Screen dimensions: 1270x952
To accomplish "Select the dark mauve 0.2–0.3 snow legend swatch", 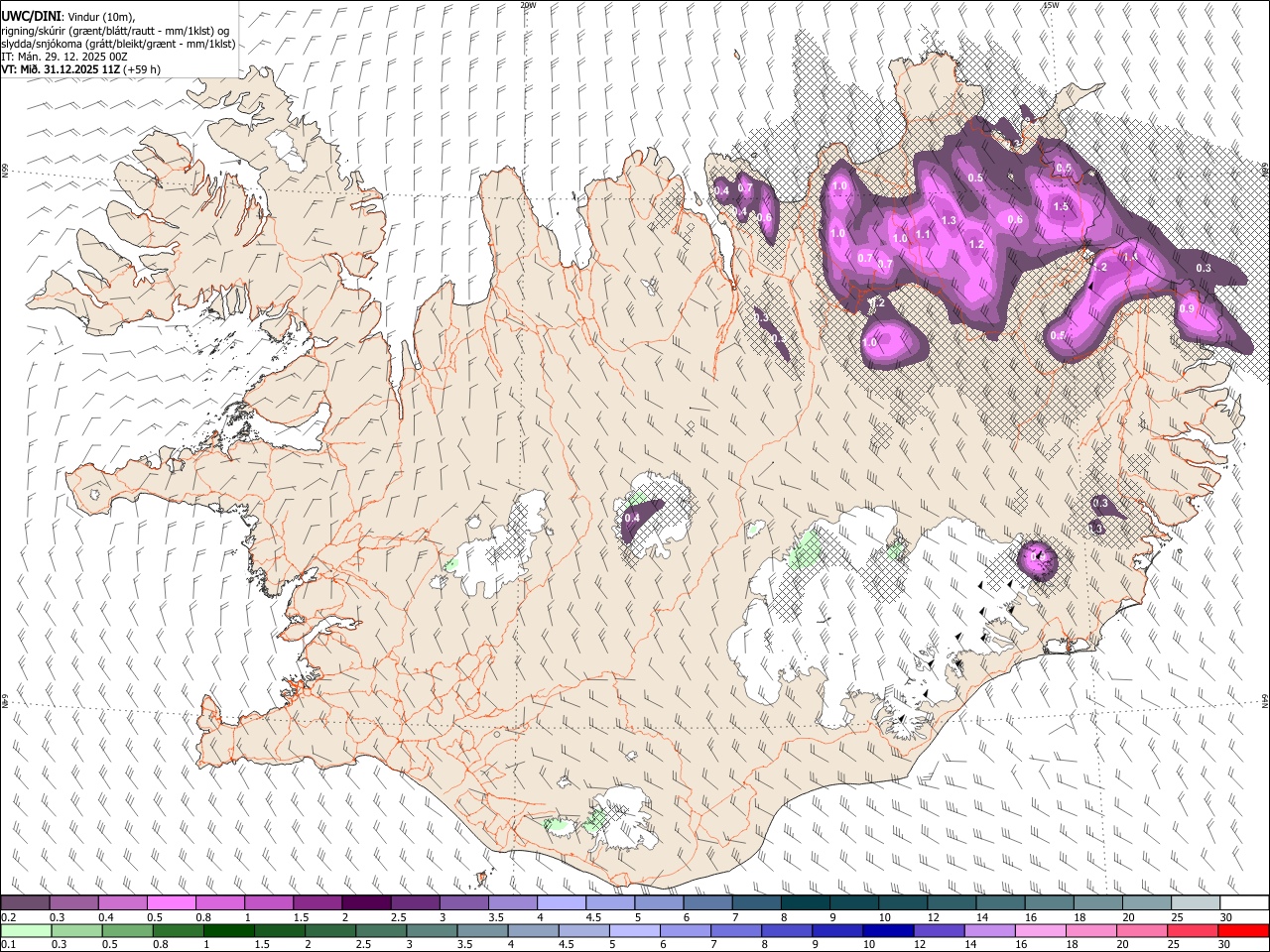I will coord(25,902).
